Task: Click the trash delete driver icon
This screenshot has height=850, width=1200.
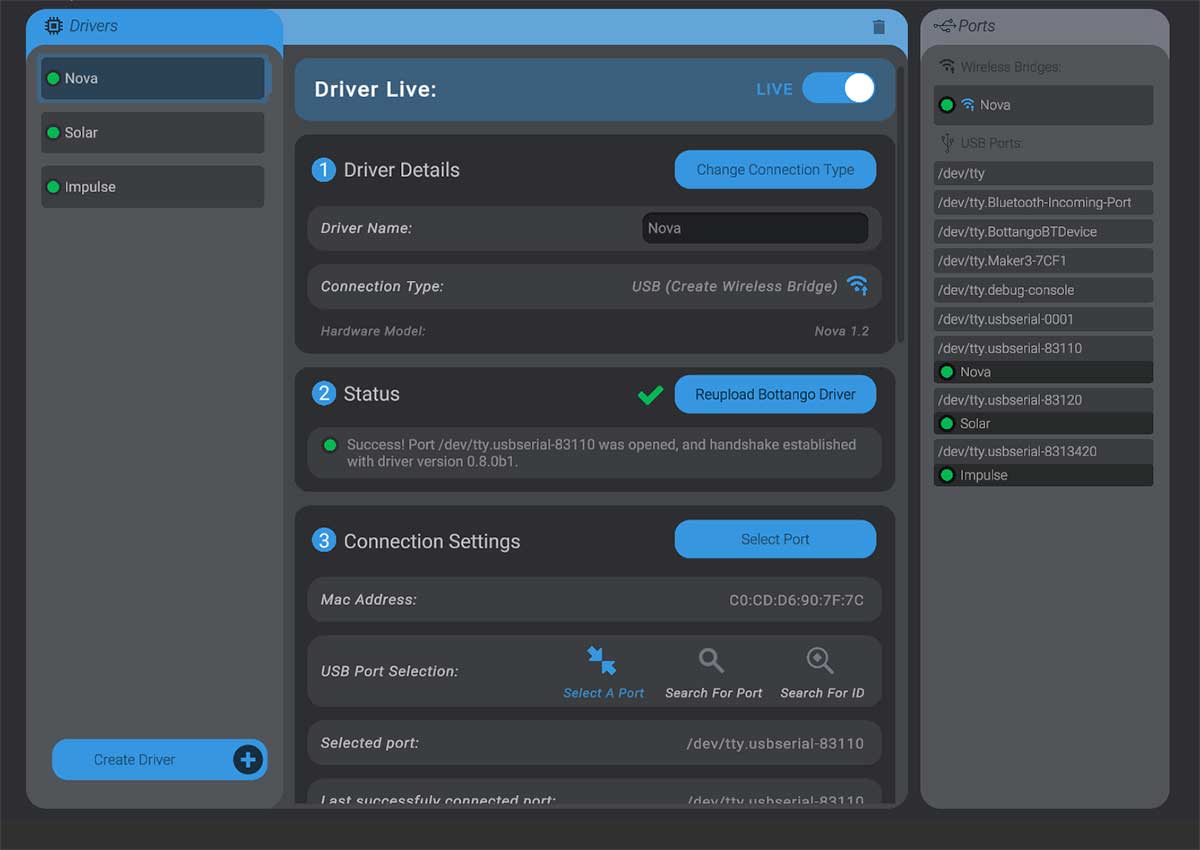Action: click(x=879, y=27)
